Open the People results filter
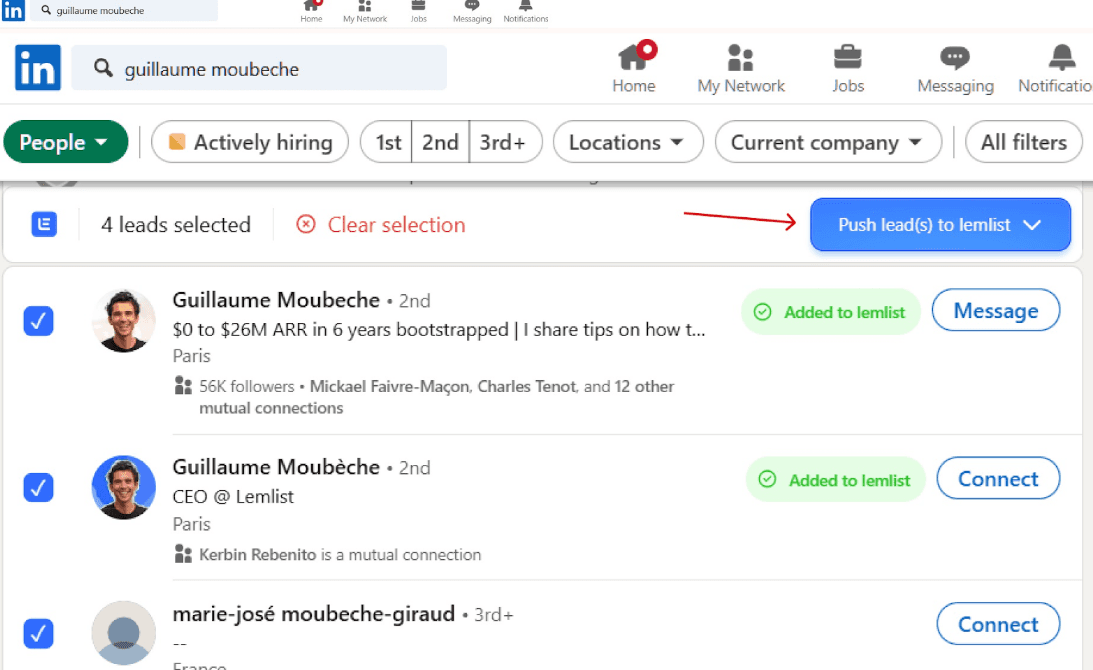Image resolution: width=1093 pixels, height=670 pixels. (x=65, y=141)
